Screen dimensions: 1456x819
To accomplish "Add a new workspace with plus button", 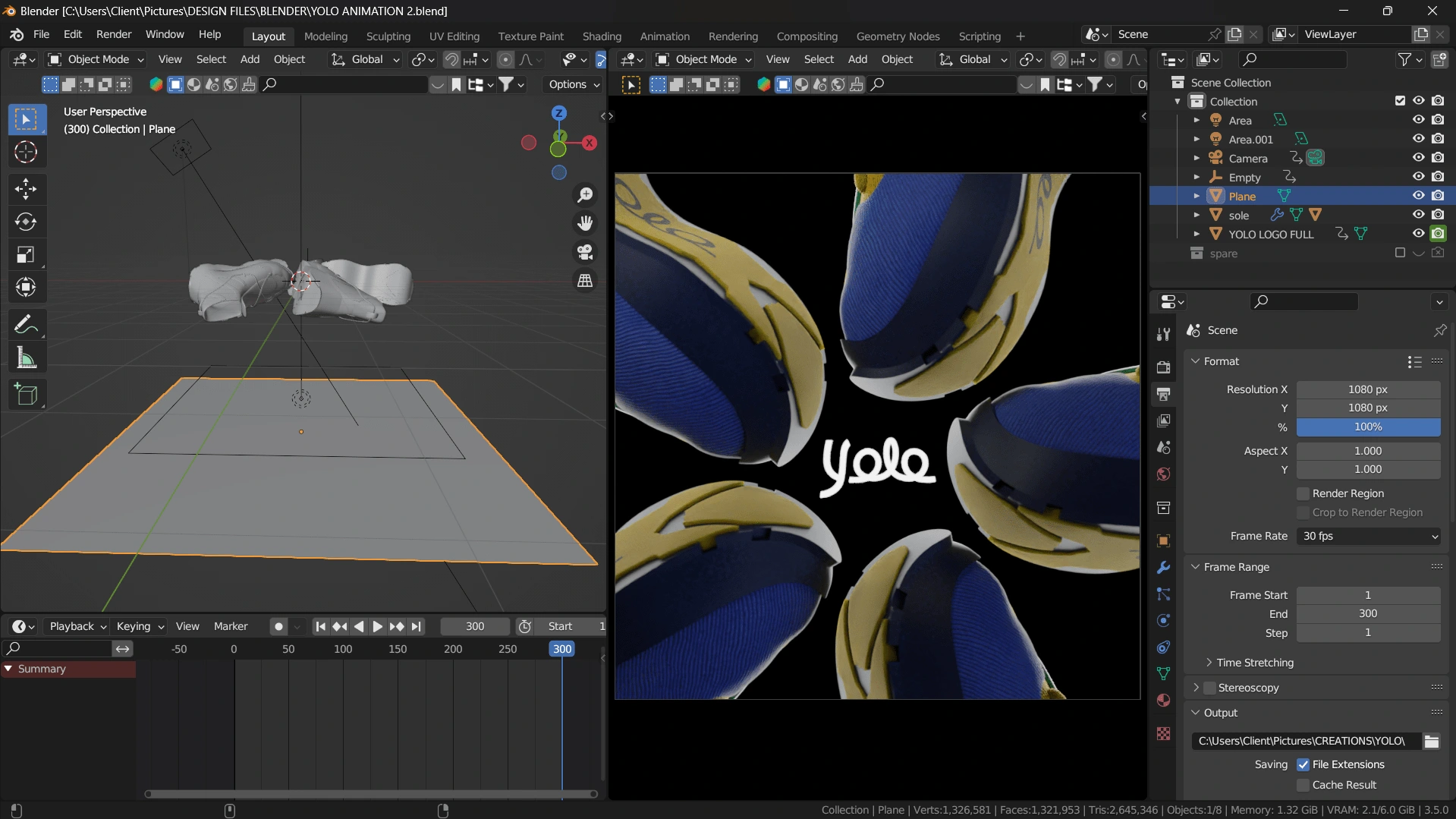I will 1020,36.
